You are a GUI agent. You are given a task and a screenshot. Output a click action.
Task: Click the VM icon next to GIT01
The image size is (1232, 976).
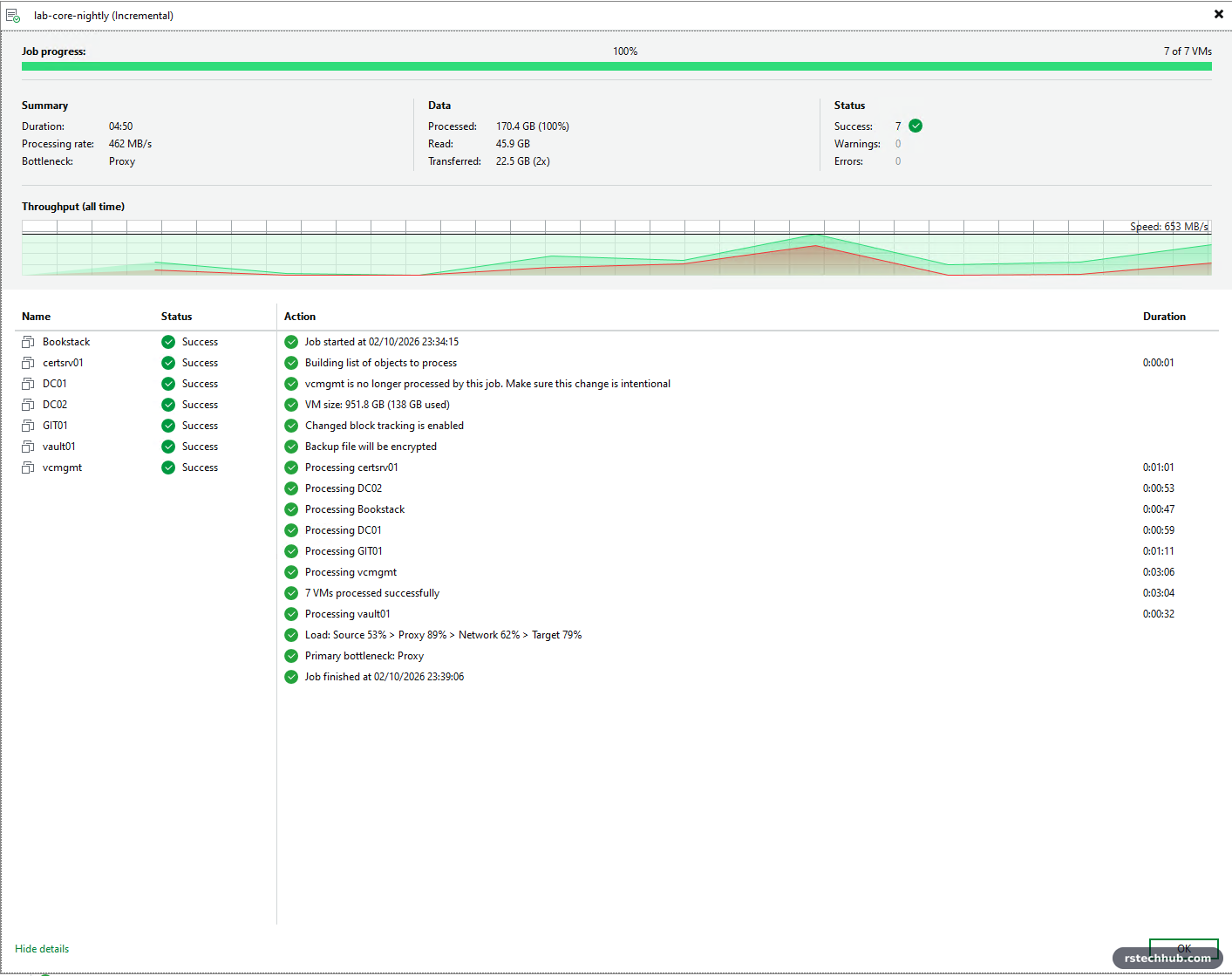[x=28, y=426]
